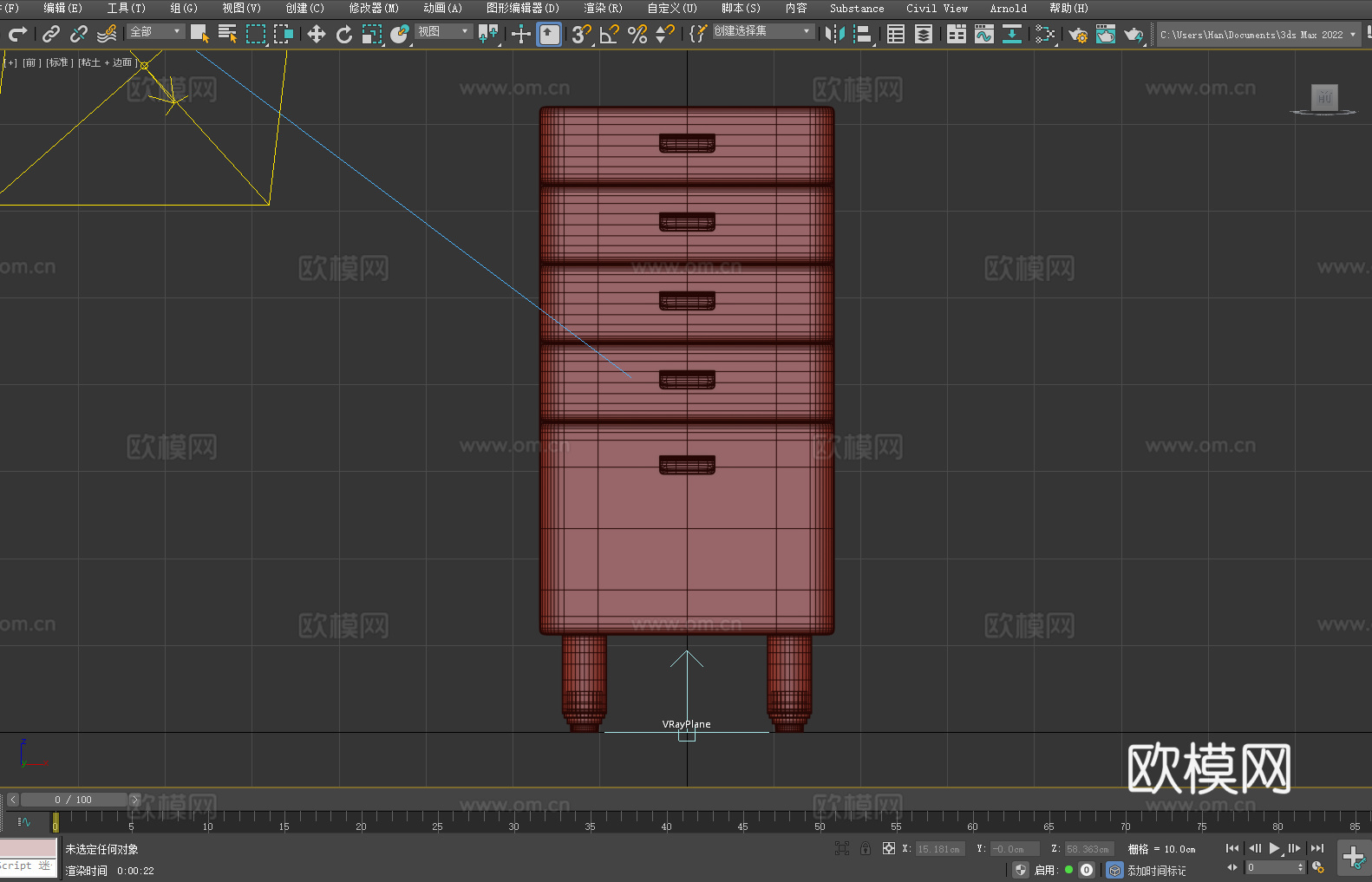Activate the Select Object tool
The width and height of the screenshot is (1372, 882).
click(x=200, y=34)
